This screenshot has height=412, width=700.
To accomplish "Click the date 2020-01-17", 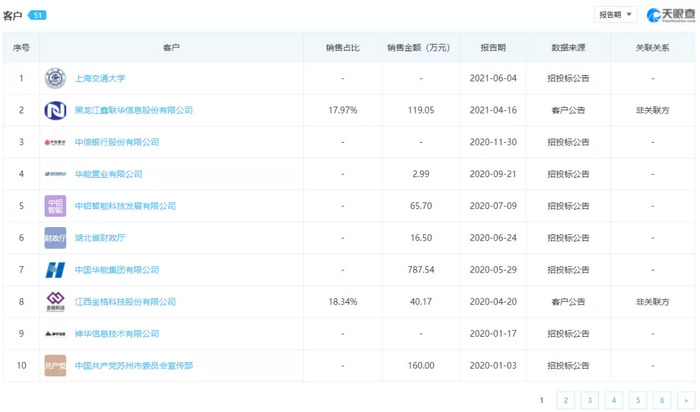I will point(493,334).
